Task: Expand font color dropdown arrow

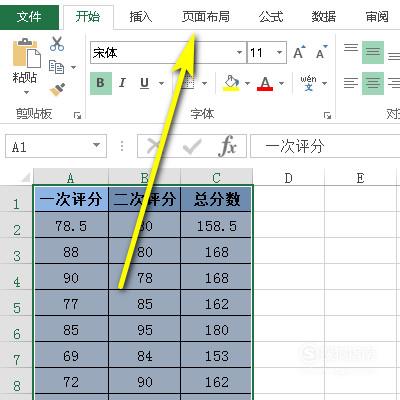Action: point(281,83)
